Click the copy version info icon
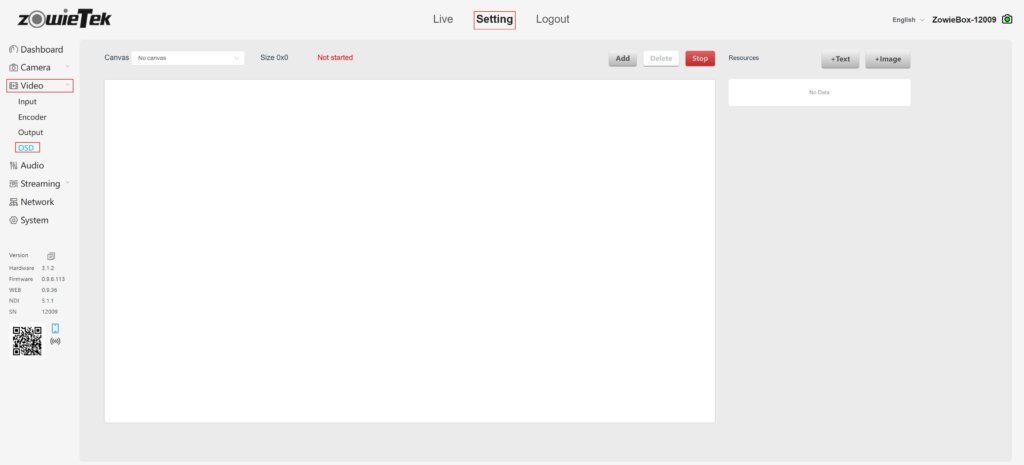 [51, 256]
